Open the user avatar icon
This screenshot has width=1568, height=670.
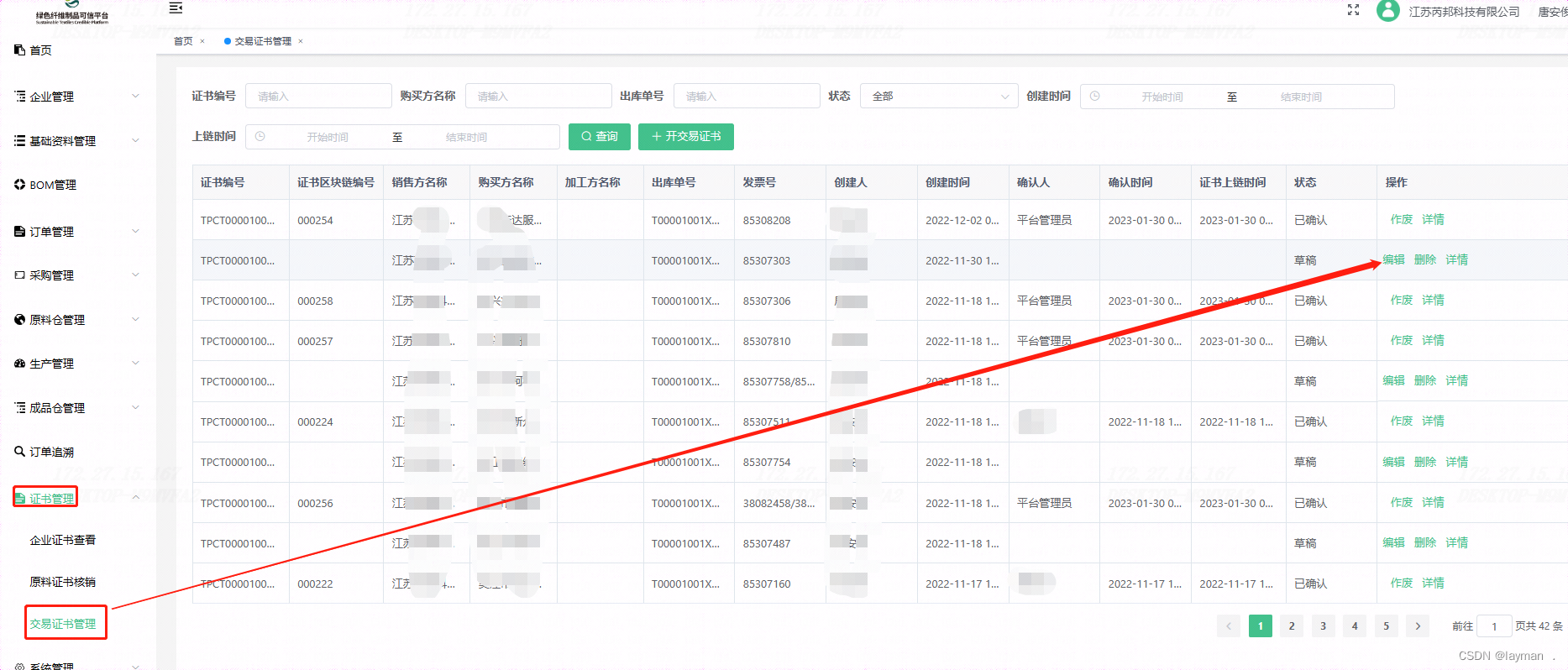(x=1388, y=11)
